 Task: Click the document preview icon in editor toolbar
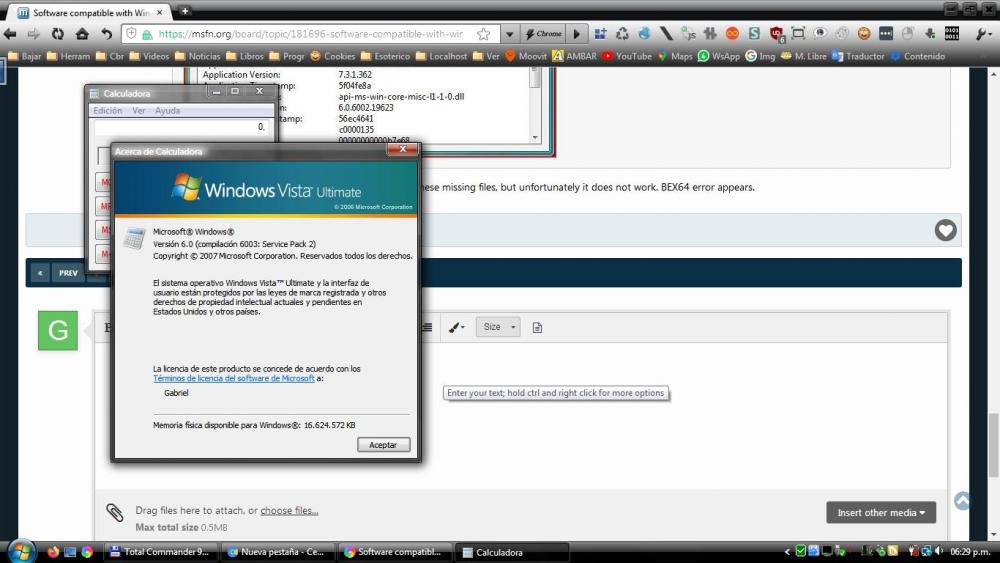(x=537, y=328)
